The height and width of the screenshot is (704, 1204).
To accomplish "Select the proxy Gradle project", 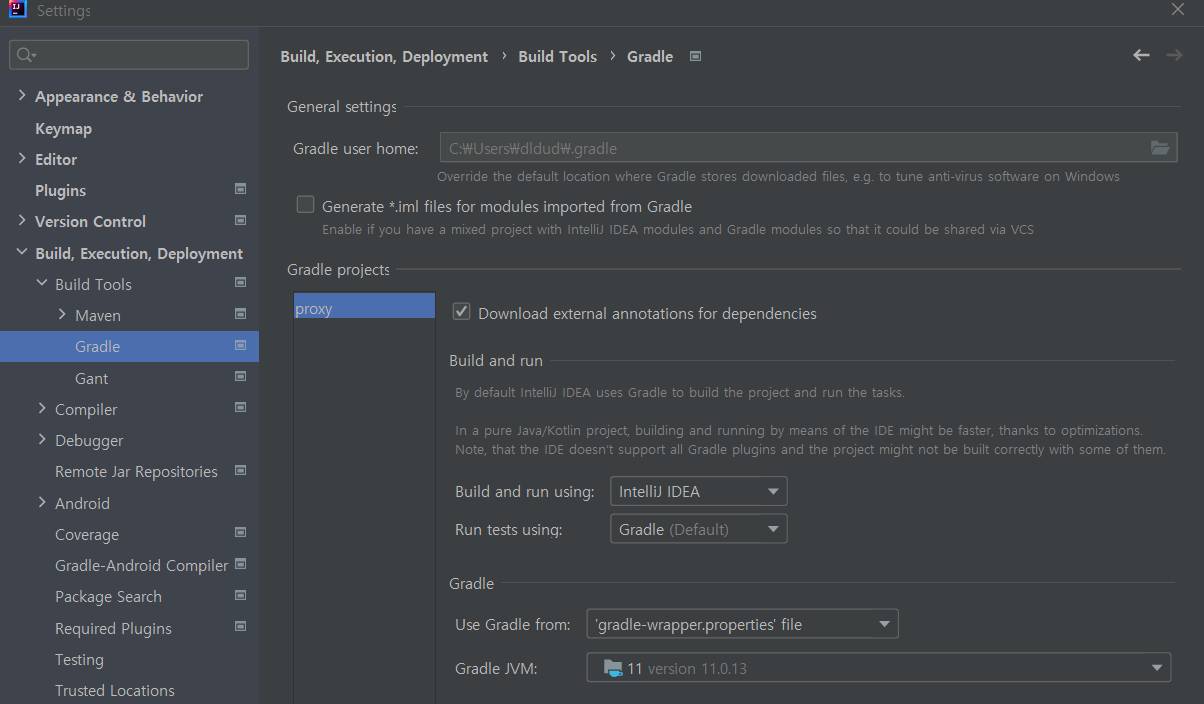I will coord(364,308).
